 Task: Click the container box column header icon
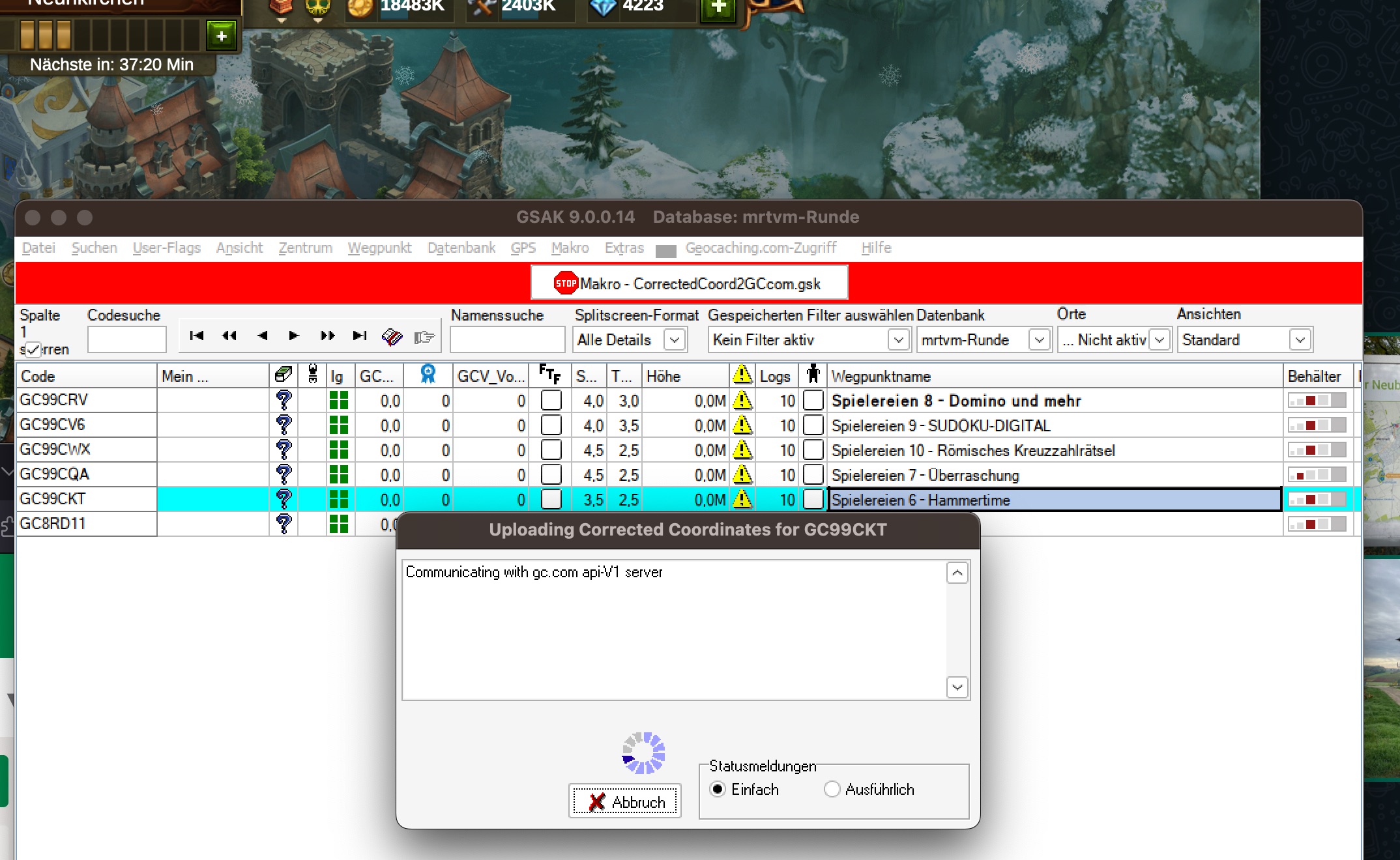point(284,374)
